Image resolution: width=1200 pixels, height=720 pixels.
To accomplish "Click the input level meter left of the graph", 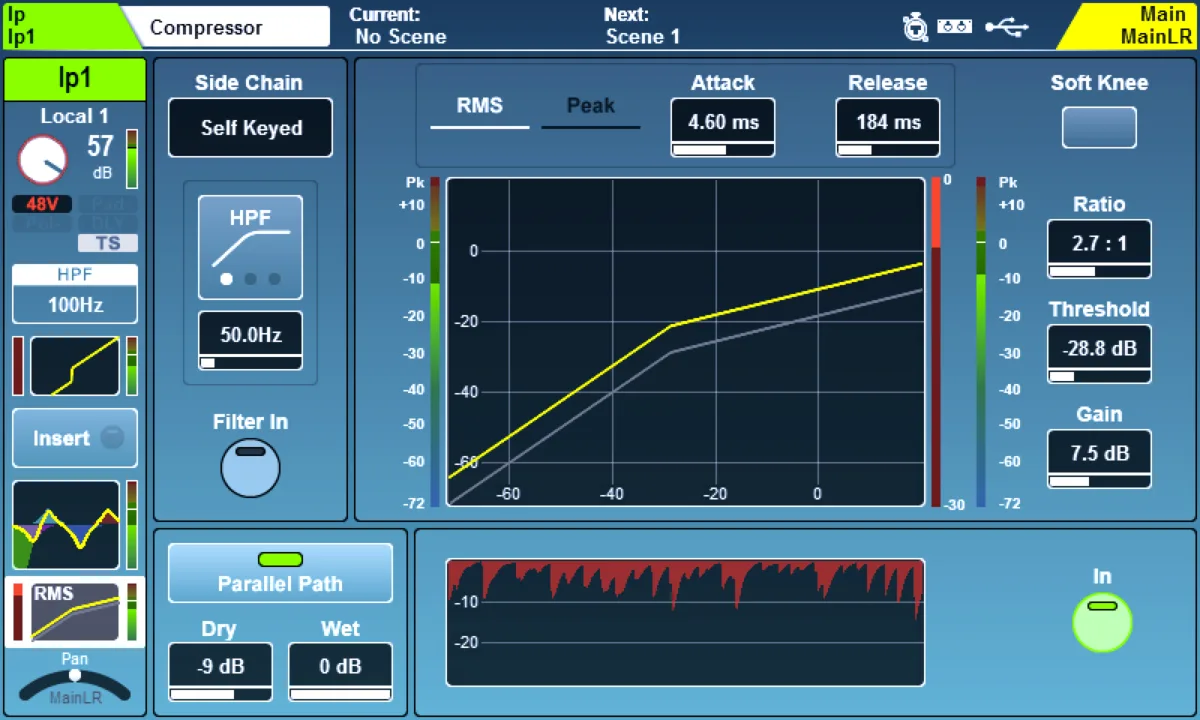I will 435,342.
